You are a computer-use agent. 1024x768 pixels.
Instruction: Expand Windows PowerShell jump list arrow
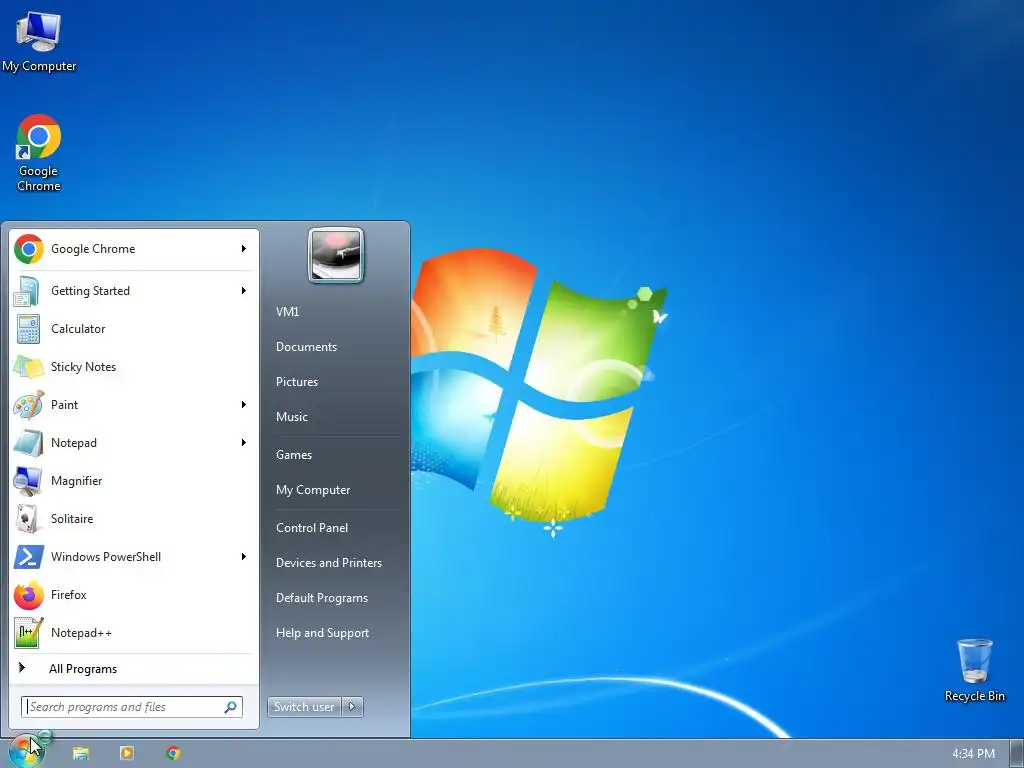pyautogui.click(x=244, y=557)
